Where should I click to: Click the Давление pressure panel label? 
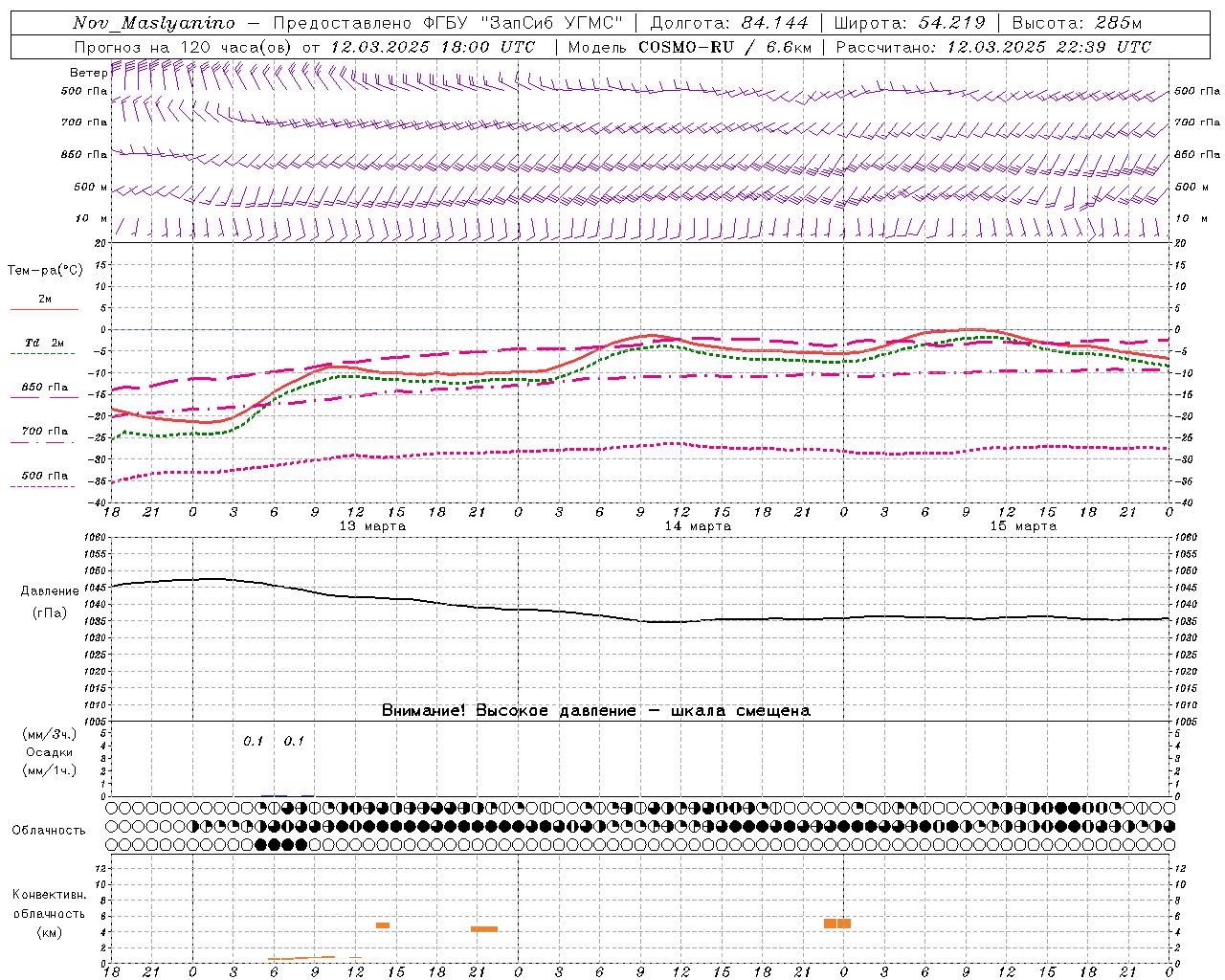point(50,591)
